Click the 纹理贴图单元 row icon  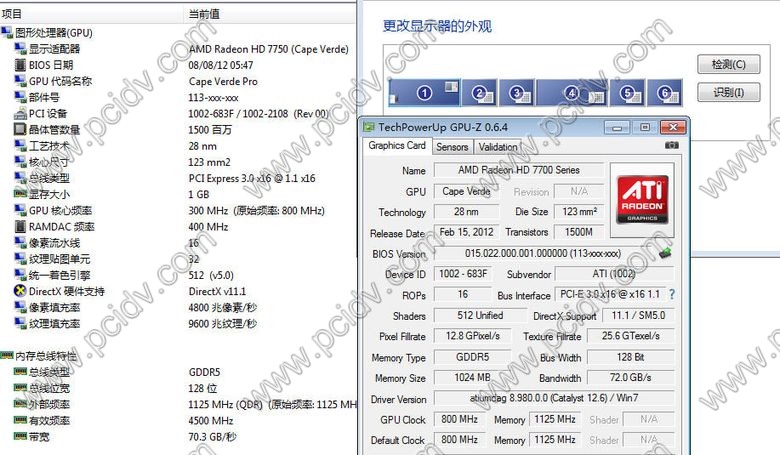coord(20,259)
